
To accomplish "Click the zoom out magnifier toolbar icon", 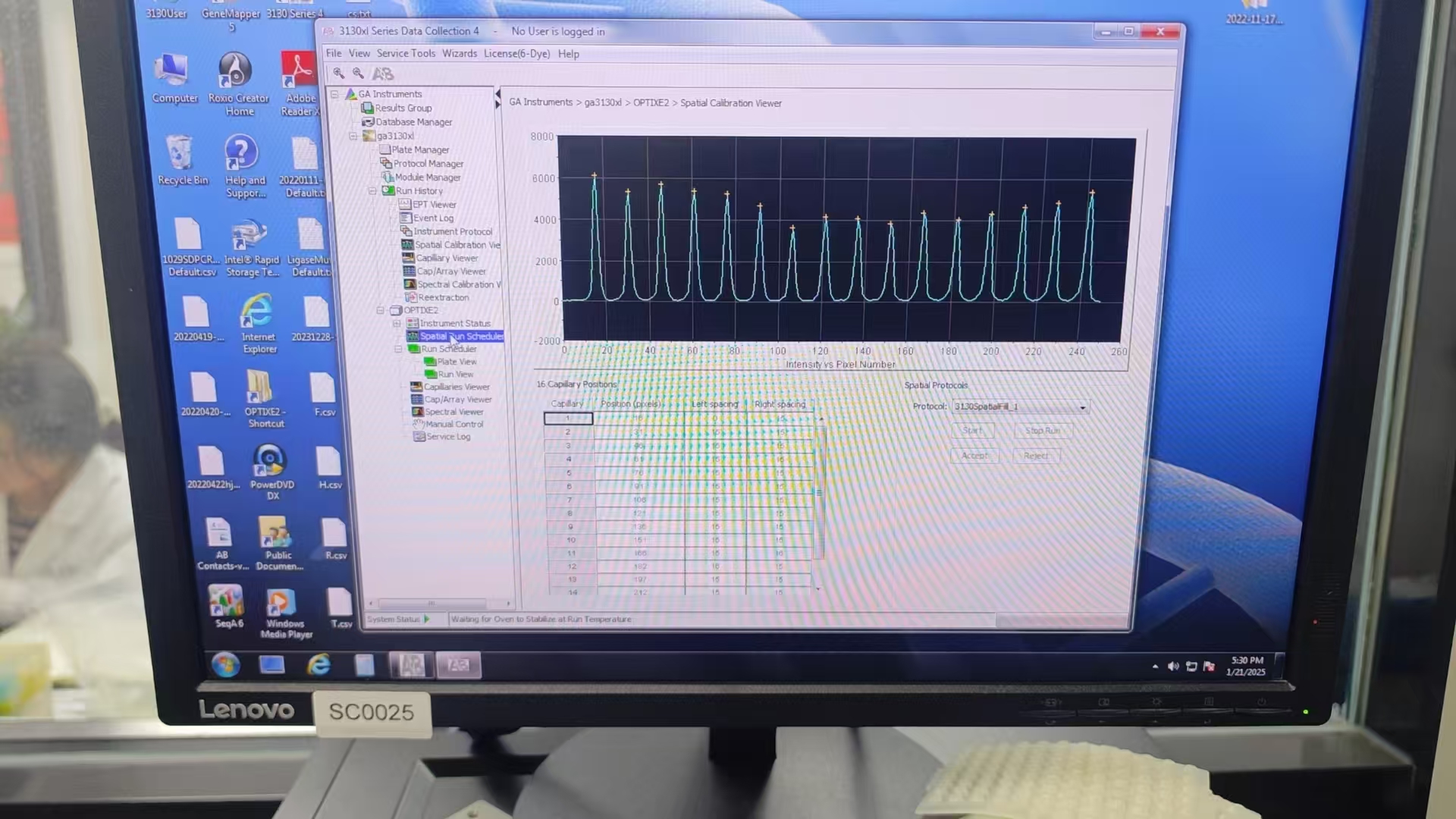I will [358, 74].
